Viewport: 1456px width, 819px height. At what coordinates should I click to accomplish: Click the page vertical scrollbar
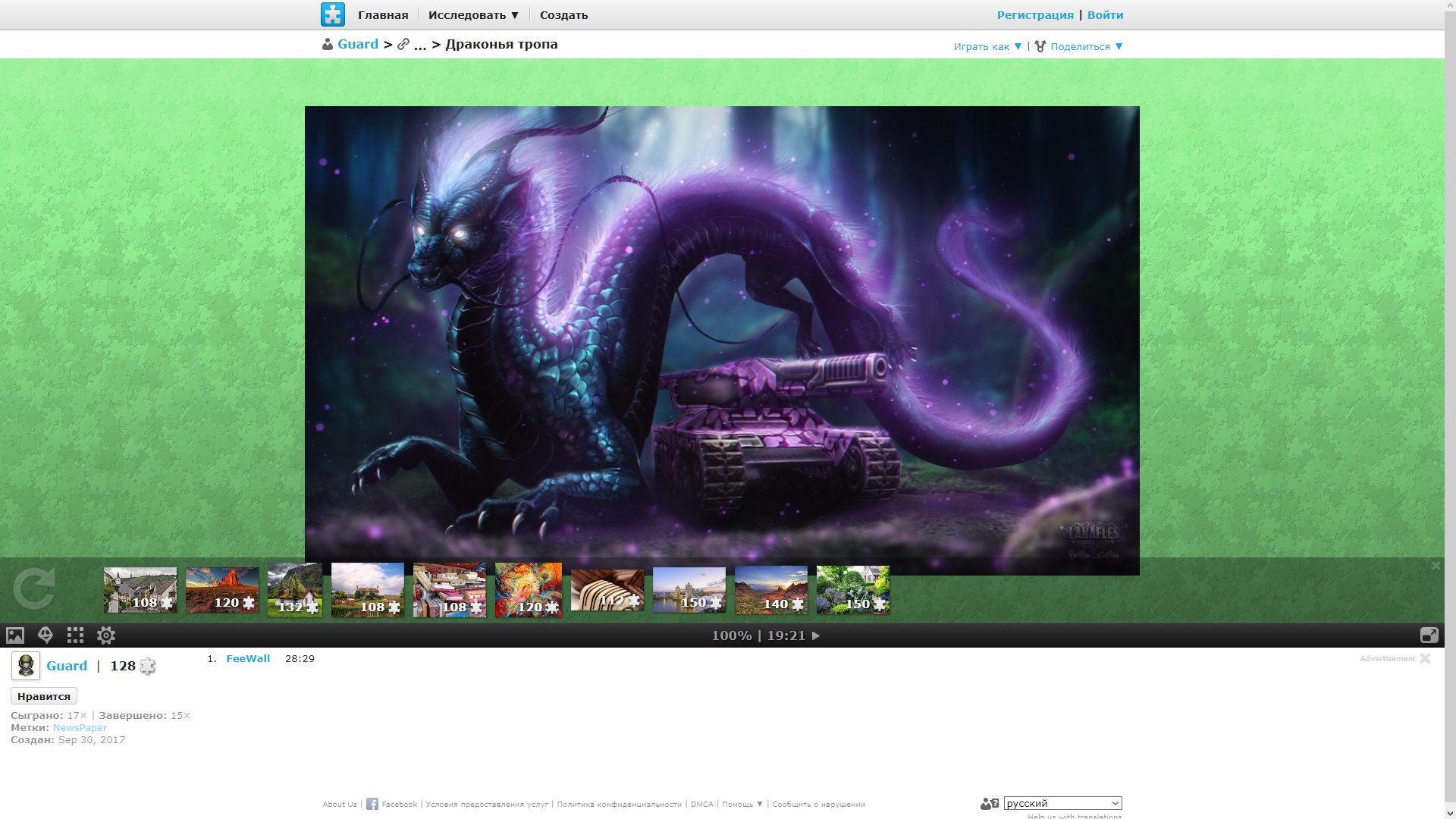1450,409
